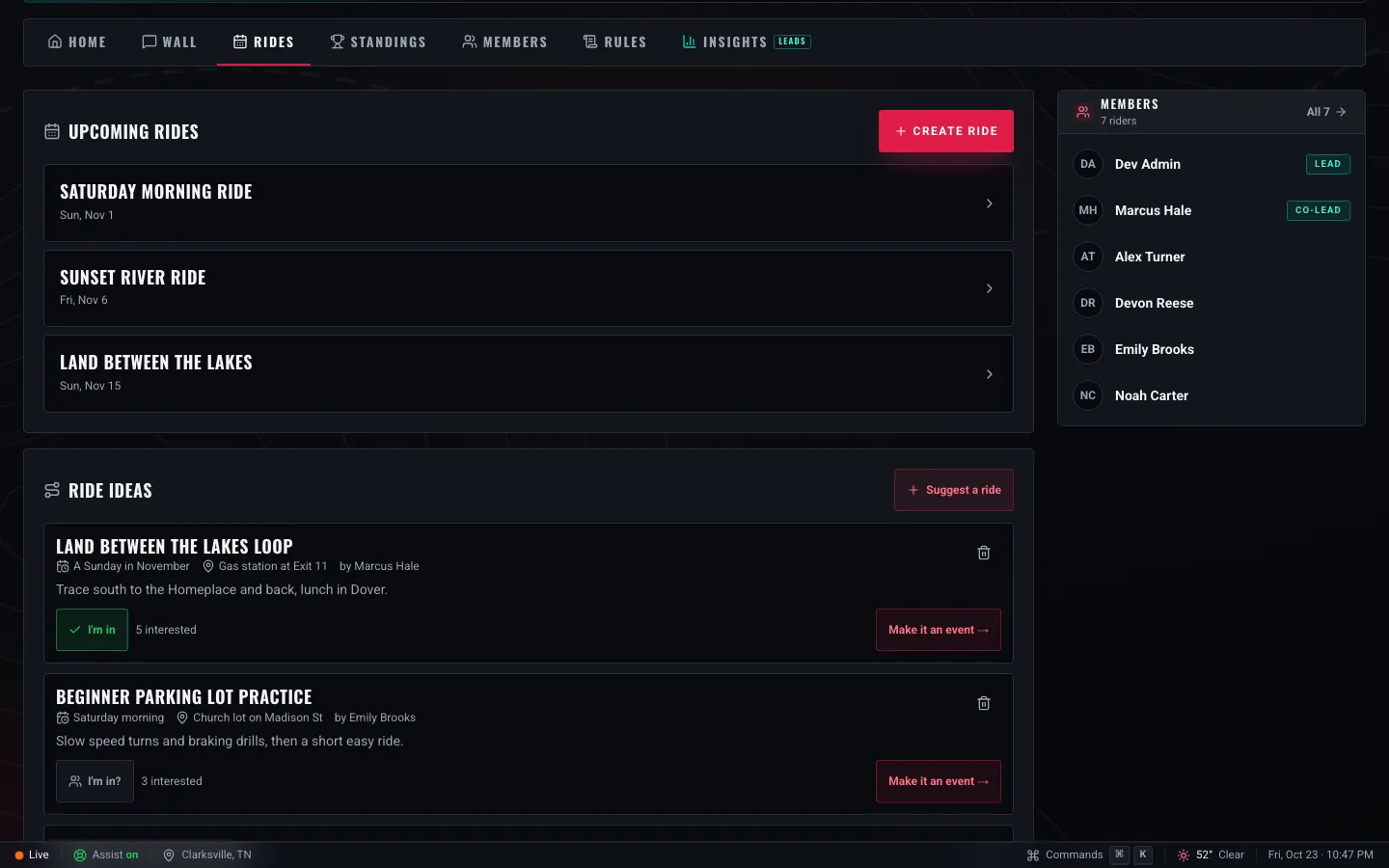Switch to the Wall tab
Image resolution: width=1389 pixels, height=868 pixels.
170,42
